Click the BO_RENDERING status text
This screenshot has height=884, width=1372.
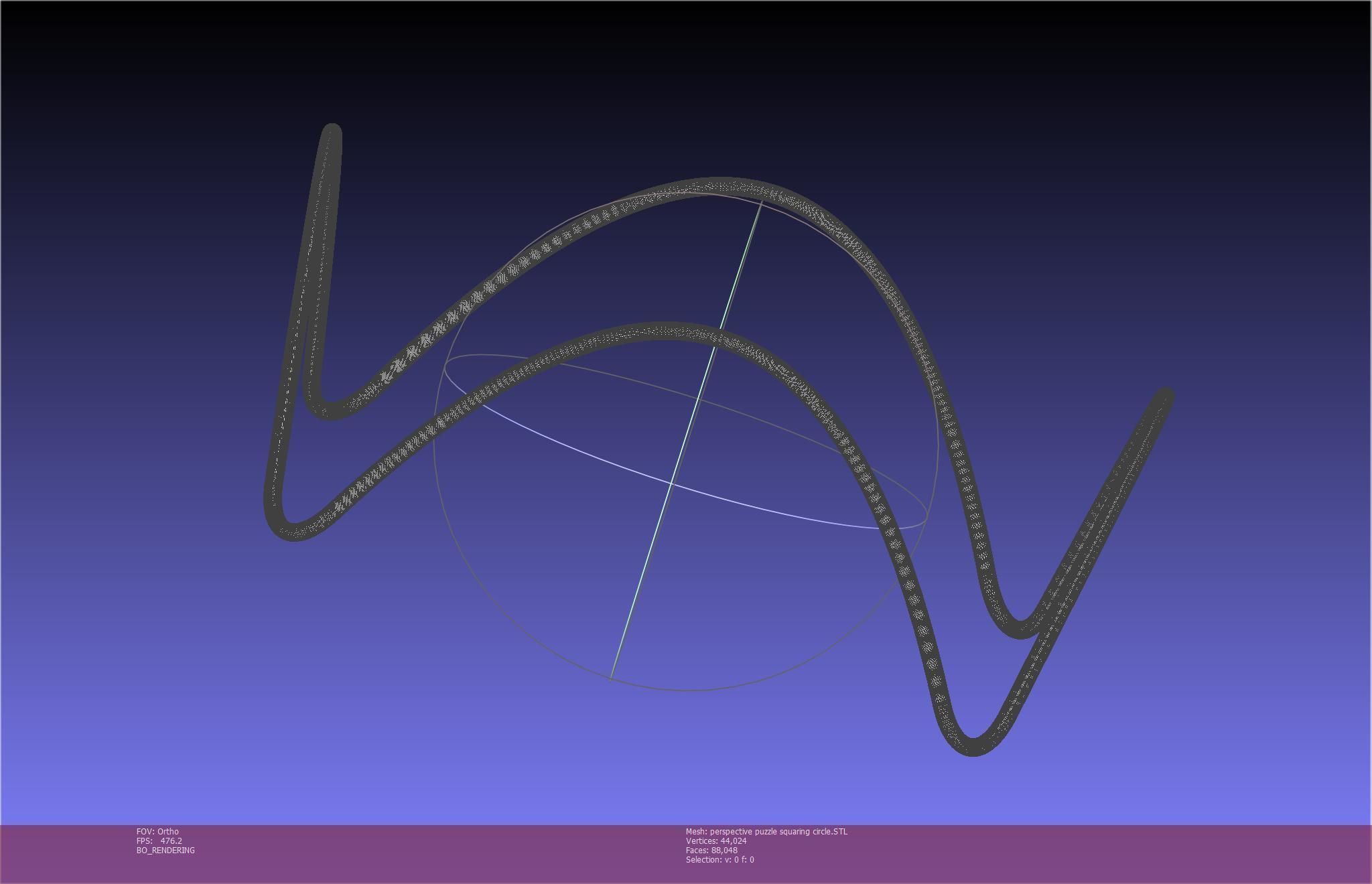165,850
